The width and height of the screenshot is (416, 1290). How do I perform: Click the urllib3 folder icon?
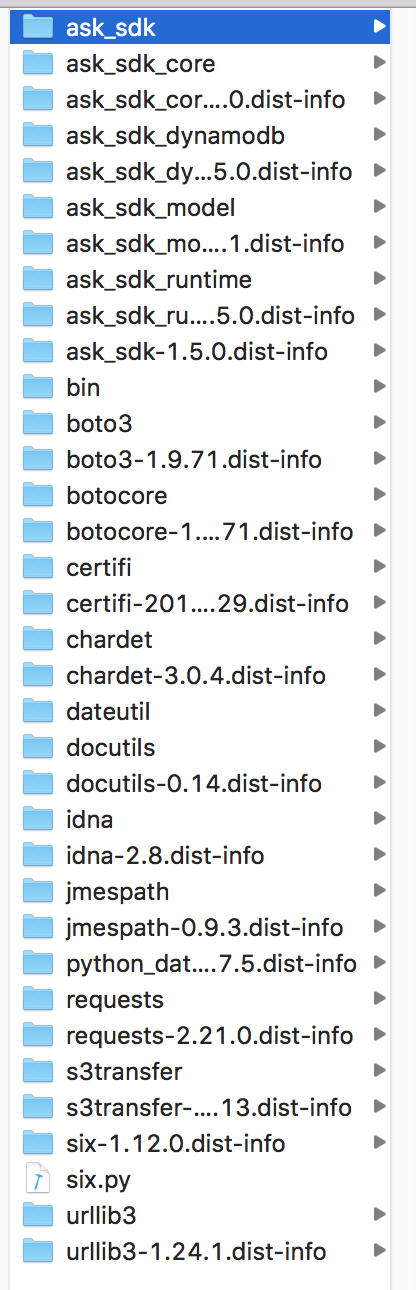38,1215
